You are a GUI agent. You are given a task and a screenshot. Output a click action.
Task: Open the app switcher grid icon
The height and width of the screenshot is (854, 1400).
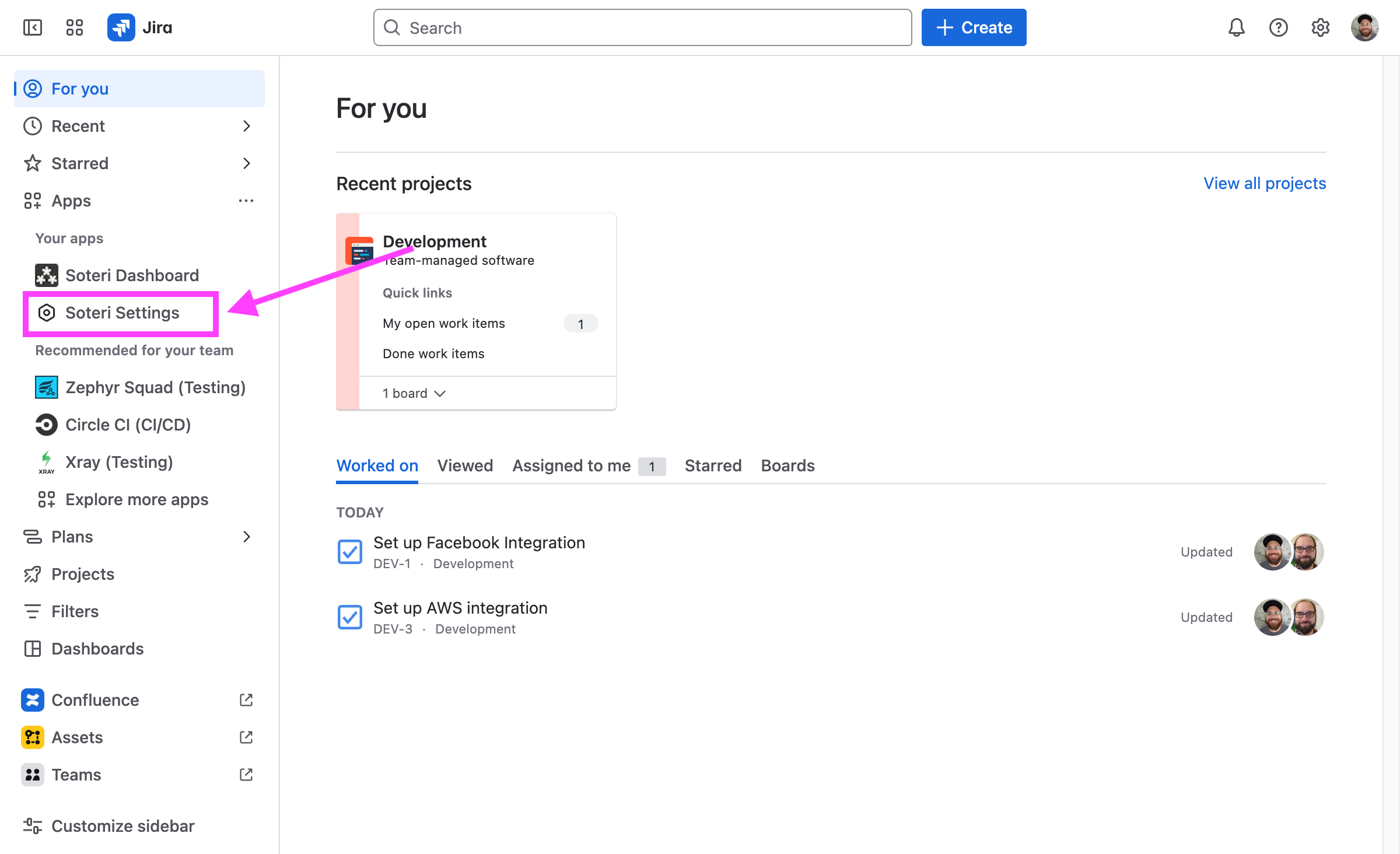pyautogui.click(x=75, y=27)
